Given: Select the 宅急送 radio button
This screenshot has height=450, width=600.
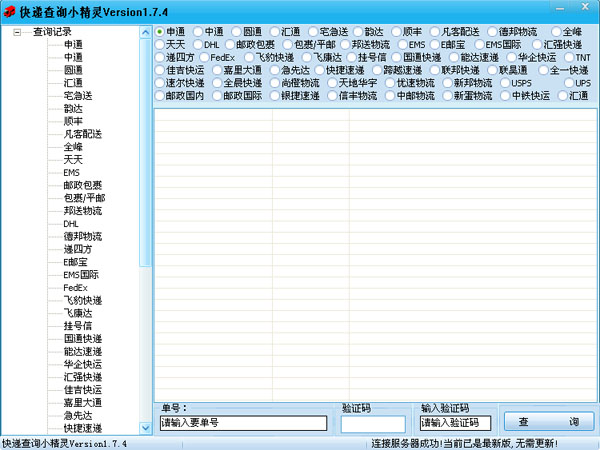Looking at the screenshot, I should (x=313, y=32).
